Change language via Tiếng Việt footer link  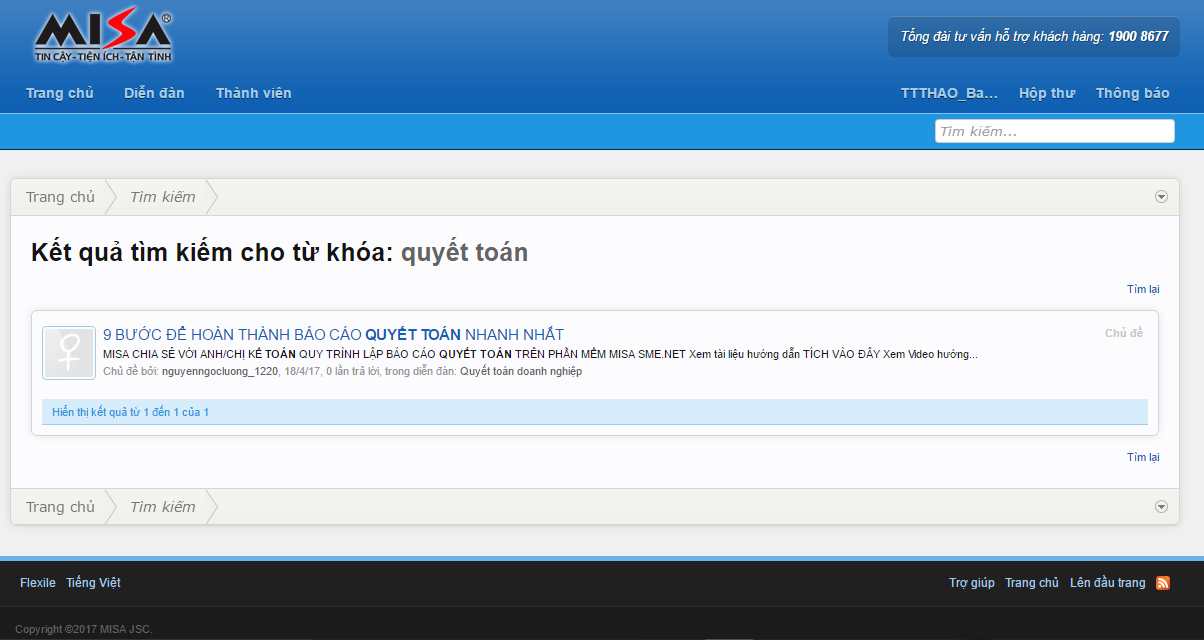[93, 583]
